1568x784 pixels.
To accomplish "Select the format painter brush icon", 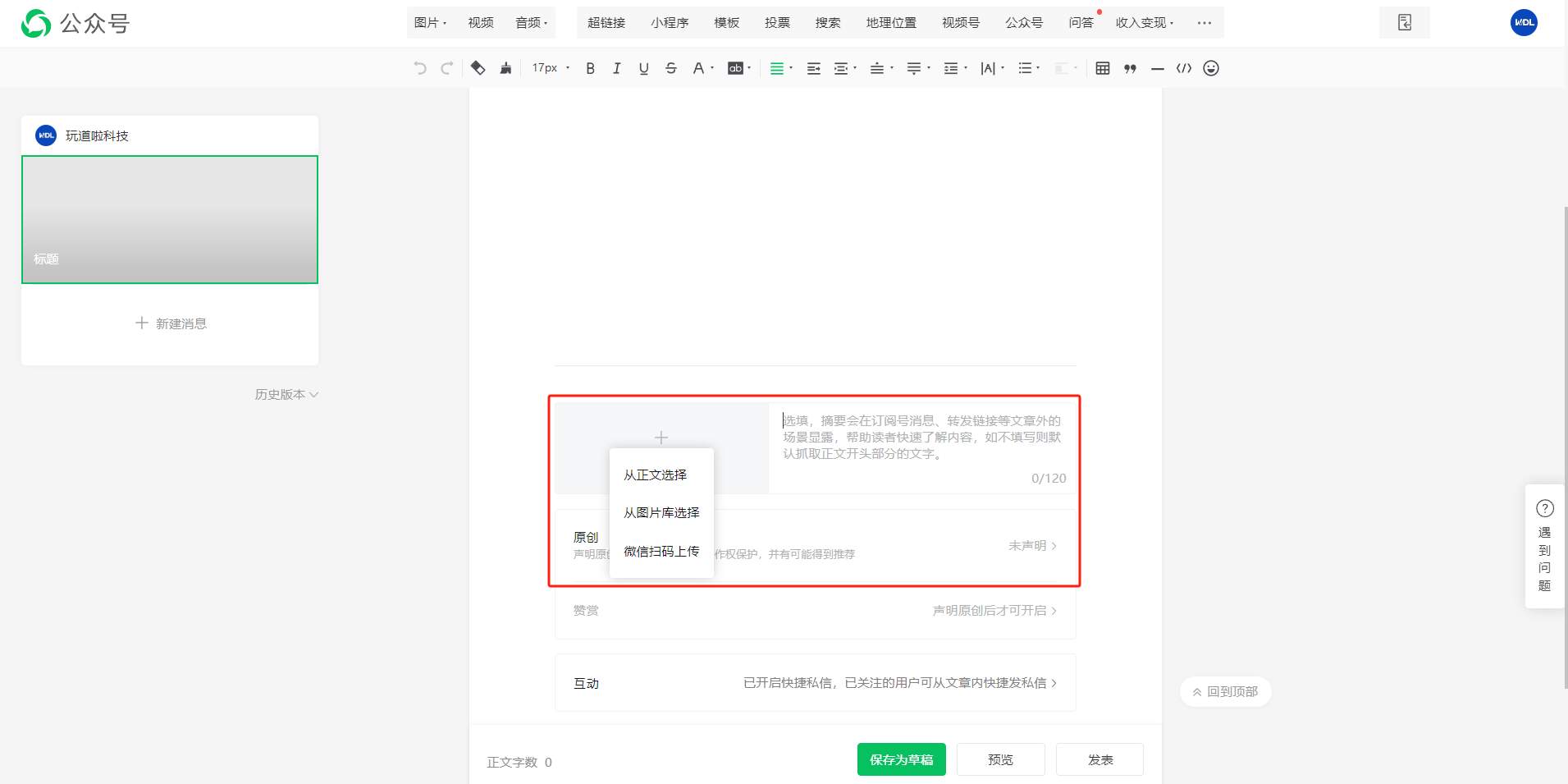I will [x=505, y=68].
